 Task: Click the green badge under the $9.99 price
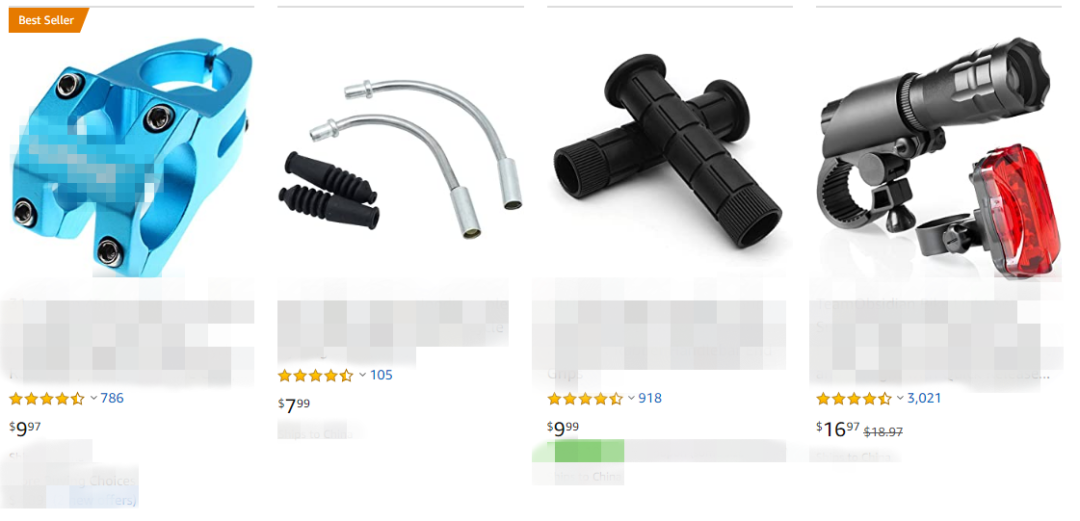pos(590,451)
